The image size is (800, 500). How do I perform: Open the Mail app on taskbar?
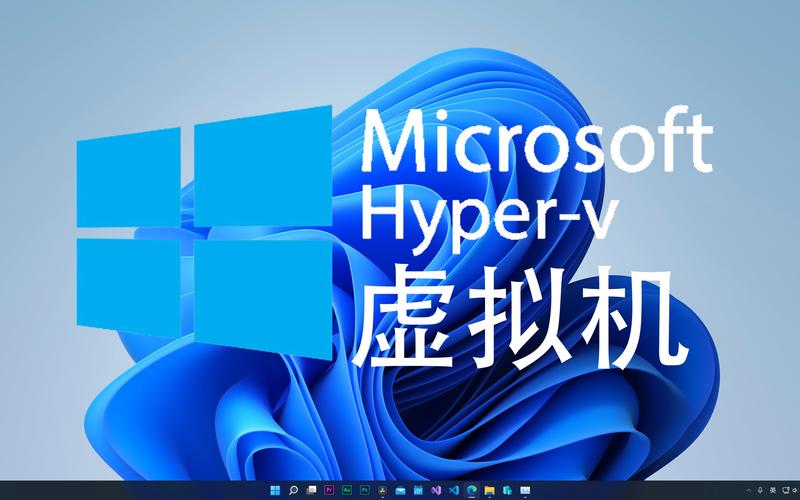401,490
